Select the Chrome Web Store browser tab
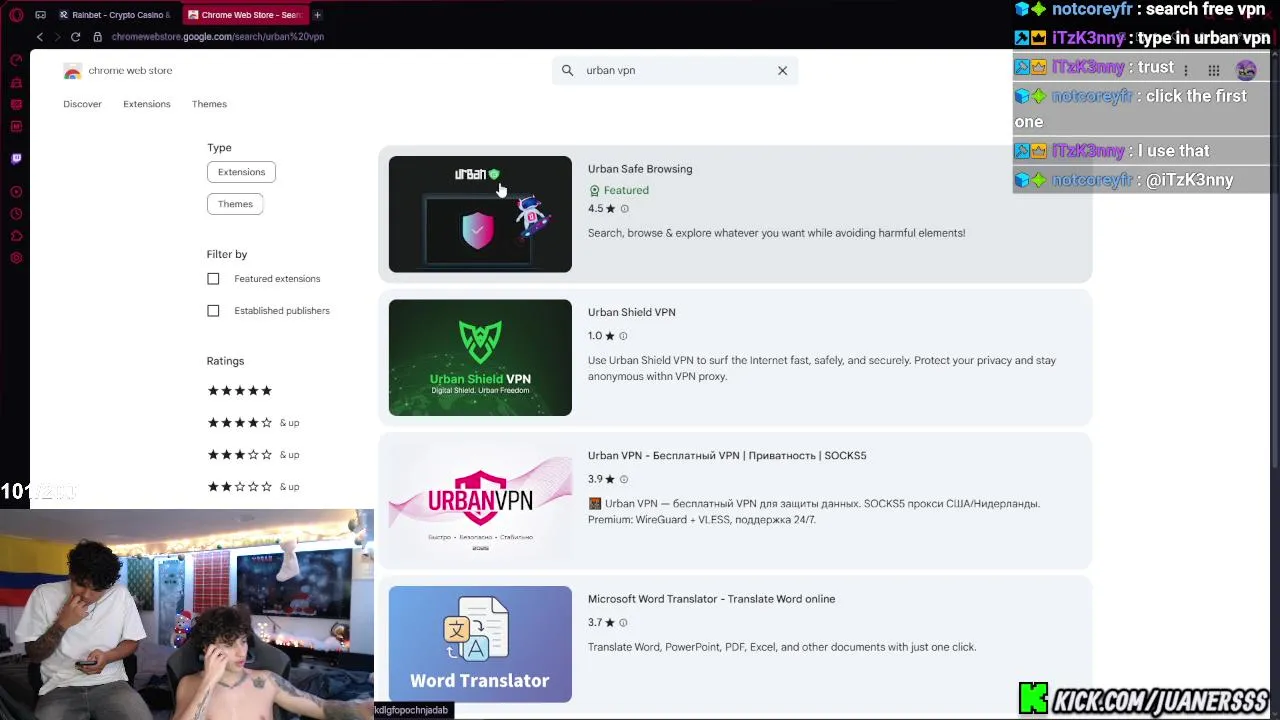 click(x=245, y=15)
